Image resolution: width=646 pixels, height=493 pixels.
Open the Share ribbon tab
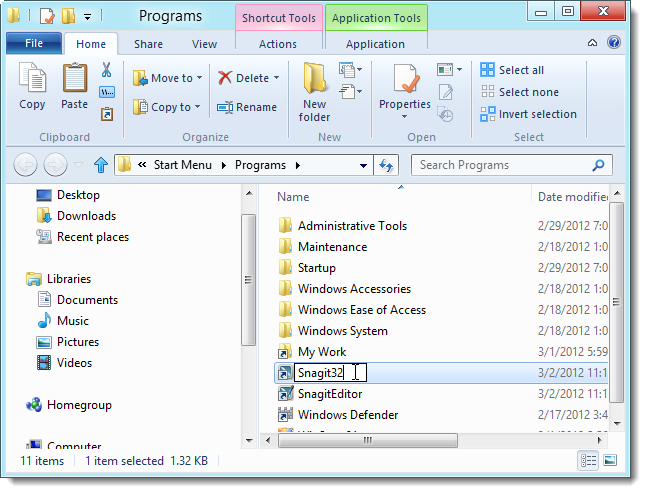point(148,44)
